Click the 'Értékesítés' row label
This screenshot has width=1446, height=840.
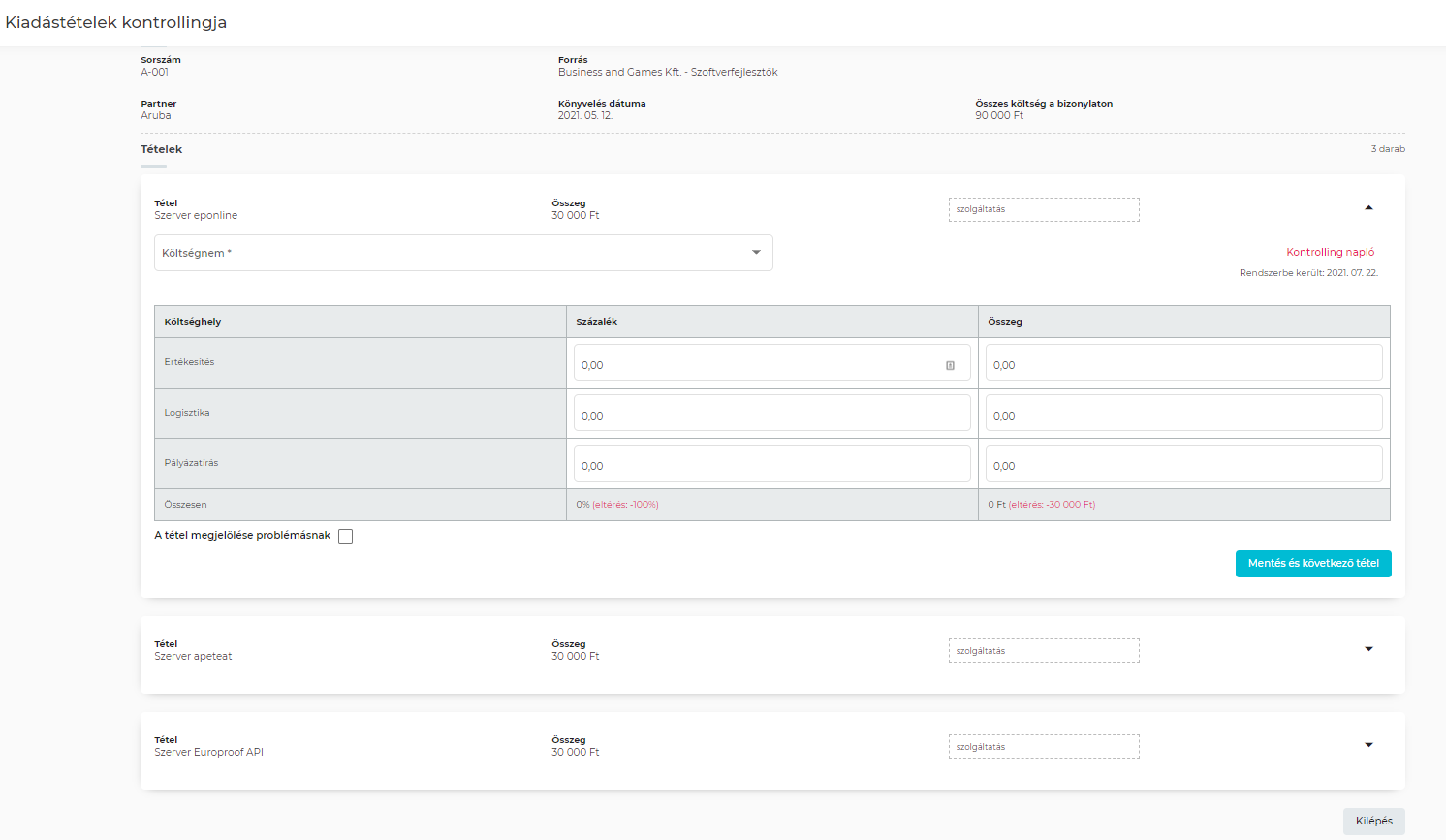click(189, 362)
